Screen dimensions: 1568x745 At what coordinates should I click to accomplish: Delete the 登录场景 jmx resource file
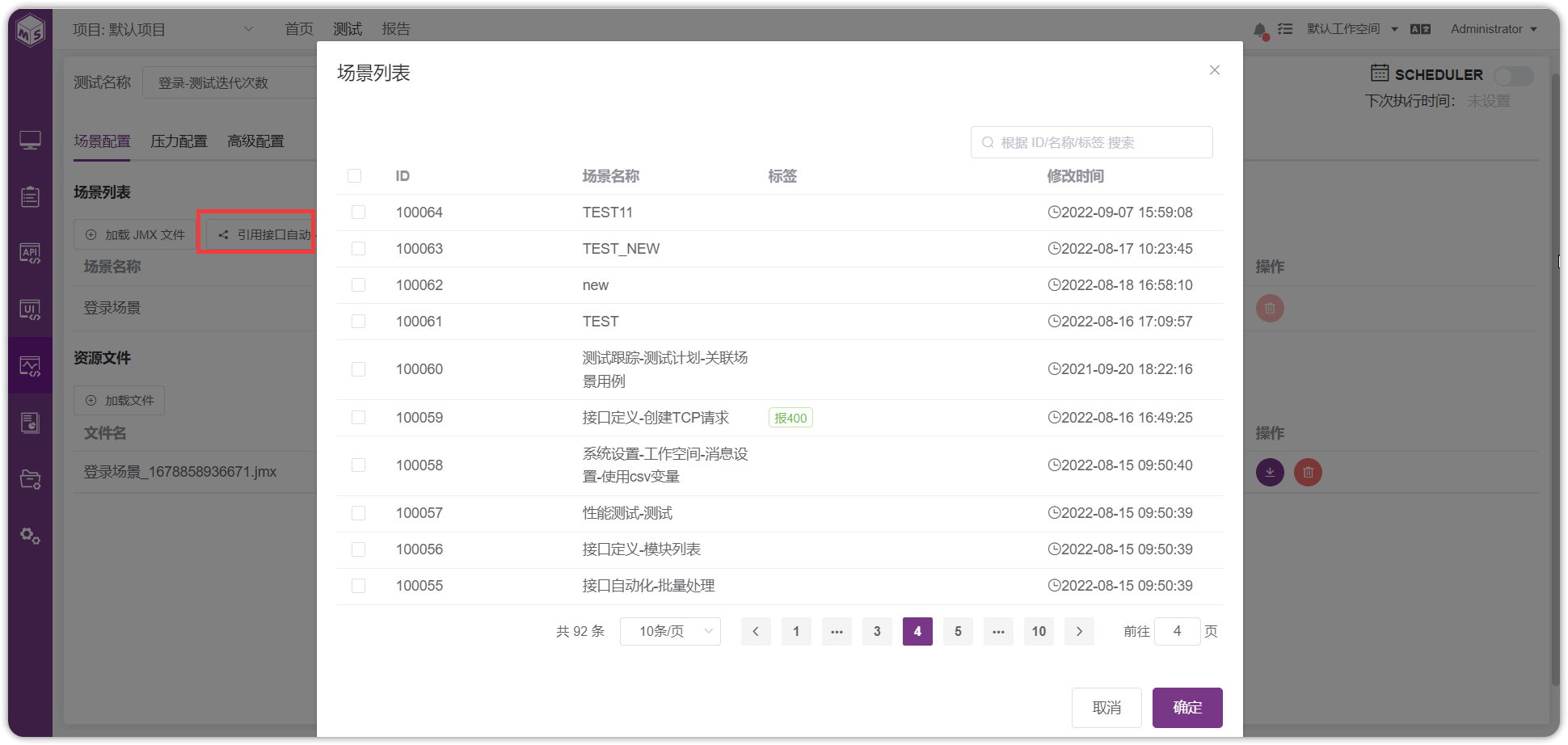pos(1308,472)
